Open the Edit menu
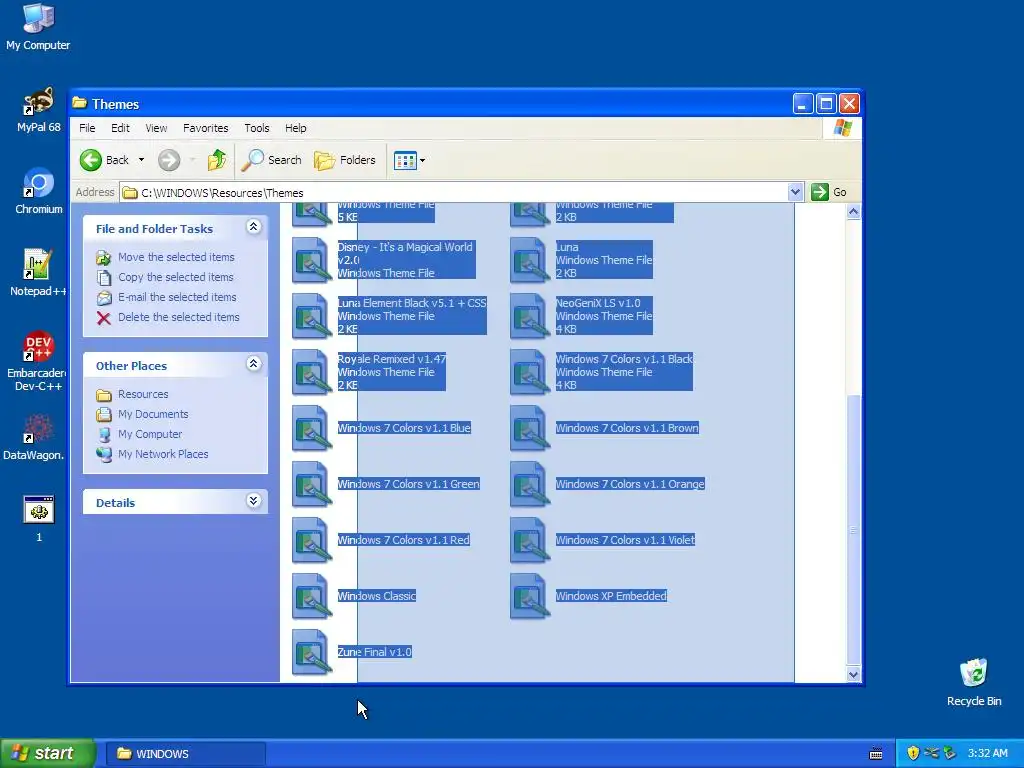Screen dimensions: 1024x768 [x=120, y=128]
